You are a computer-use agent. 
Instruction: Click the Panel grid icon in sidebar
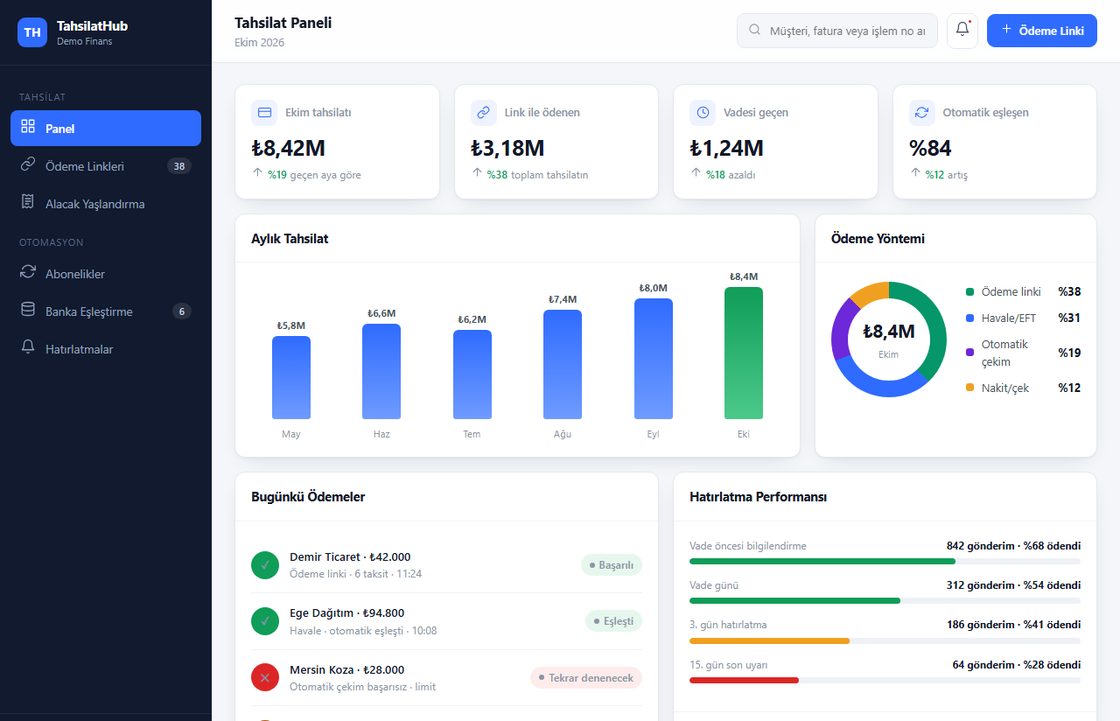28,126
